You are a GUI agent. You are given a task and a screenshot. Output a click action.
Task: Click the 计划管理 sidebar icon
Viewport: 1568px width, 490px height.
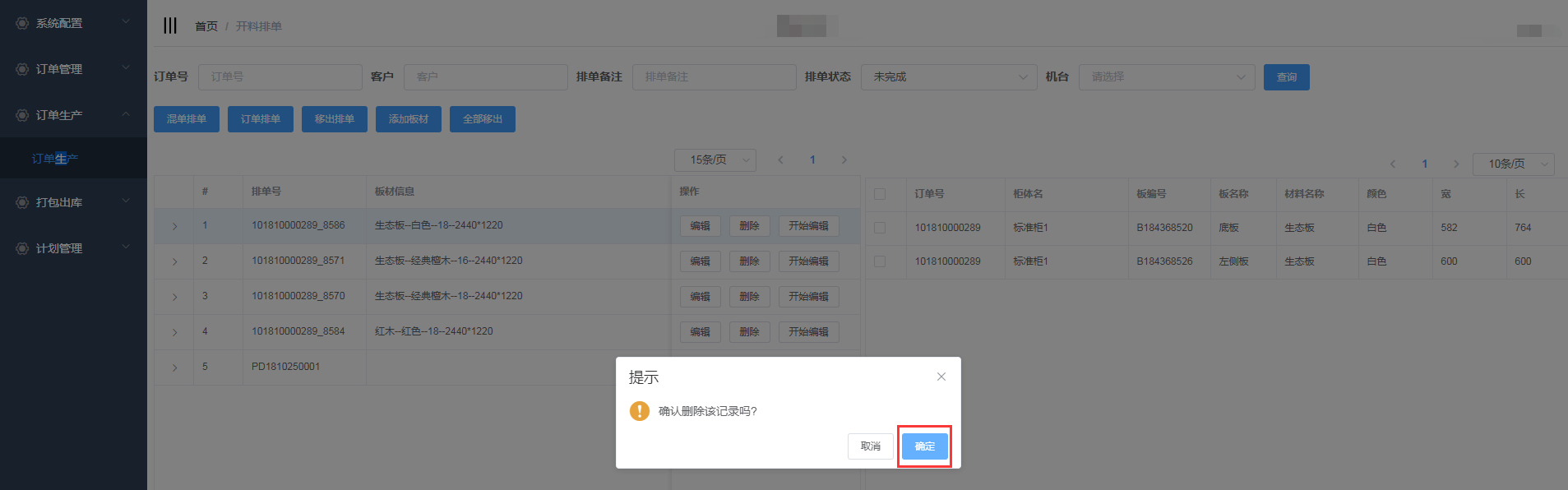22,248
